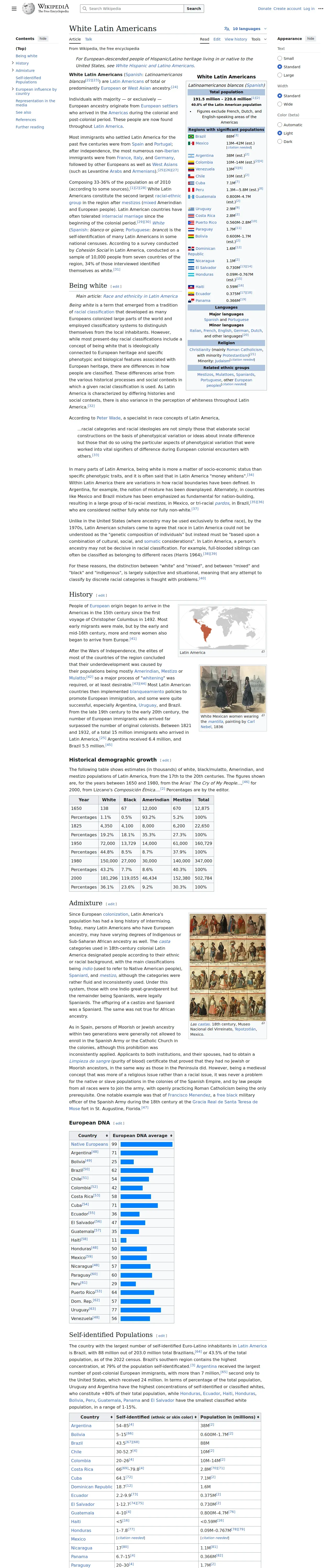Open Race and ethnicity in Latin America article
The width and height of the screenshot is (336, 1568).
pyautogui.click(x=140, y=296)
